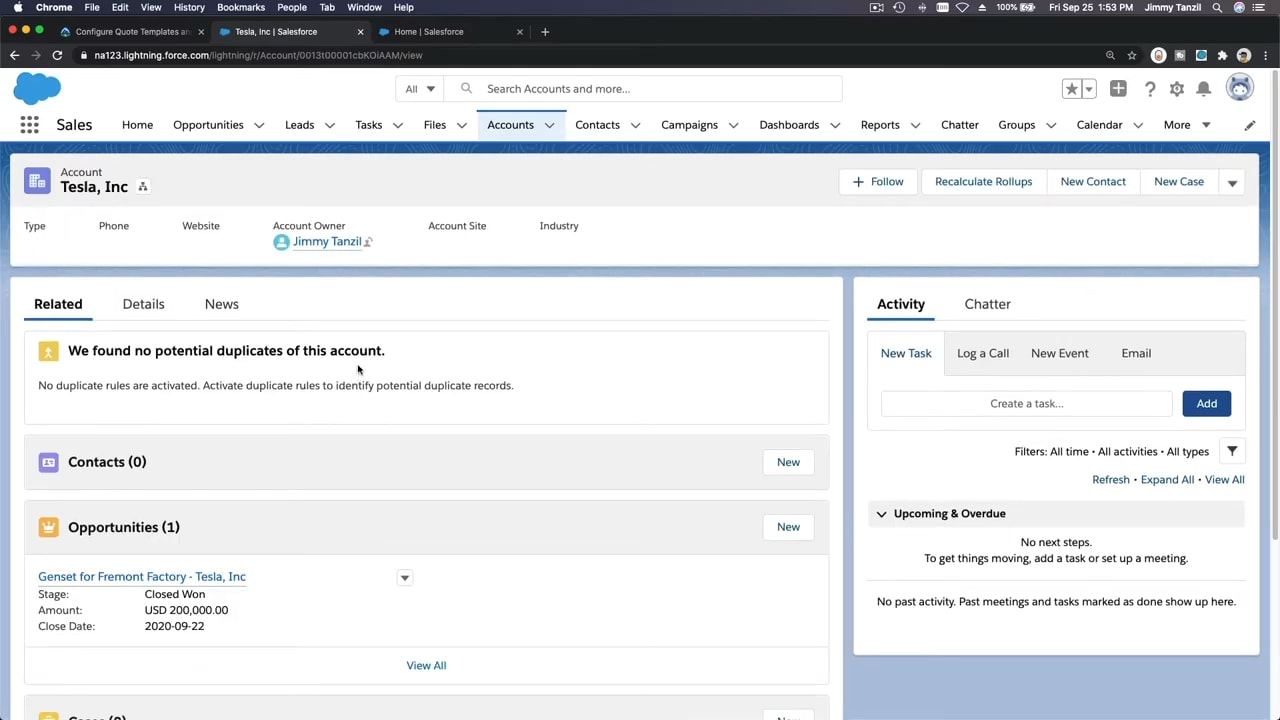The height and width of the screenshot is (720, 1280).
Task: Open a new browser tab
Action: 545,31
